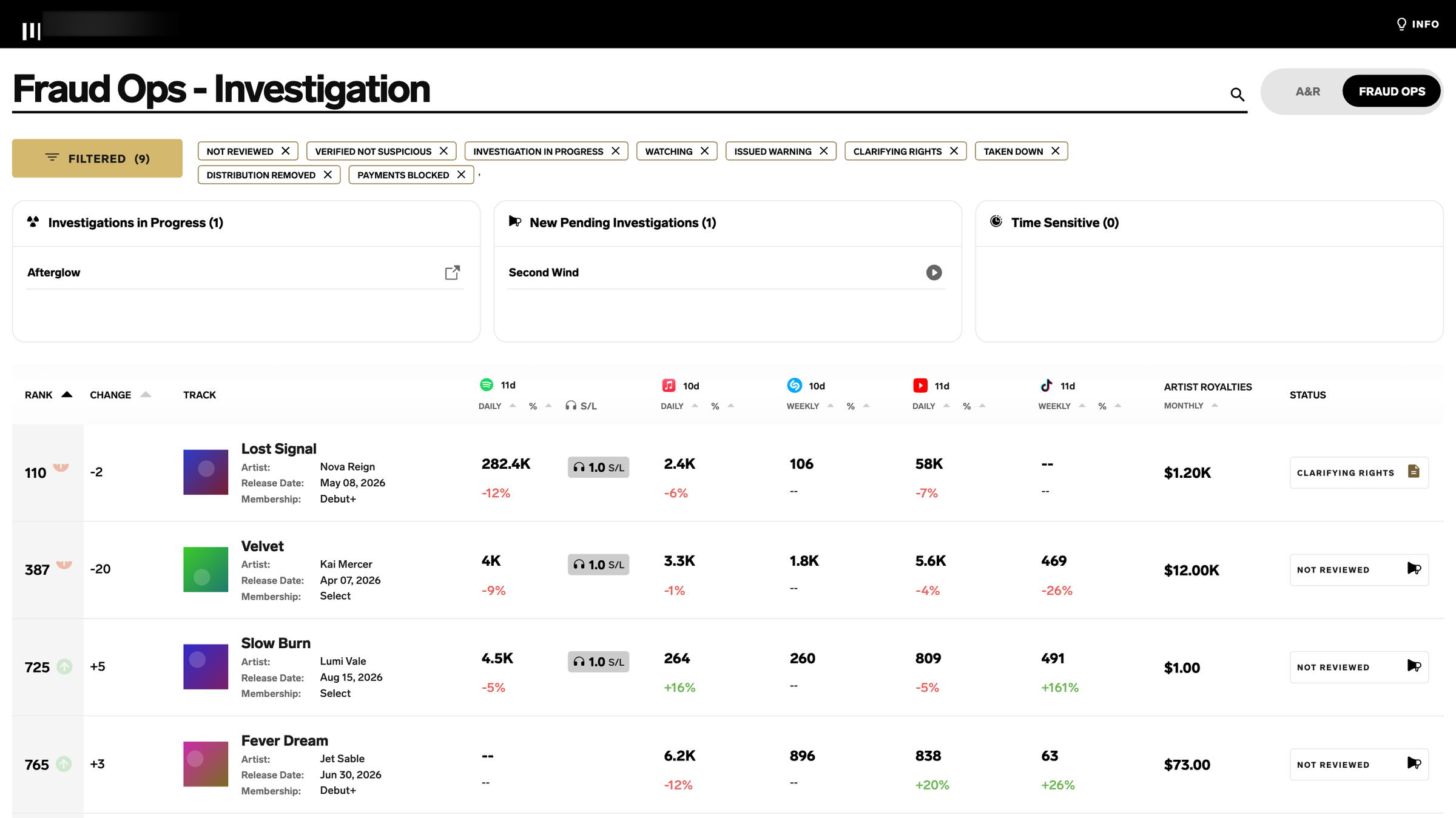Screen dimensions: 1456x818
Task: Click the Slow Burn album artwork
Action: (206, 666)
